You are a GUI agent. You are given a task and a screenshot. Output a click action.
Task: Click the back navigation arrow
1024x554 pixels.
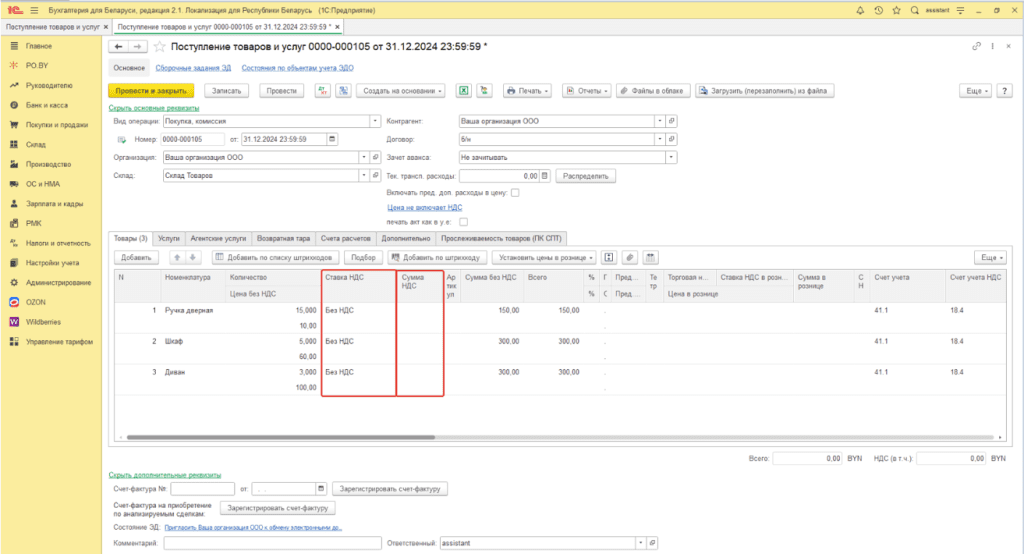tap(119, 47)
